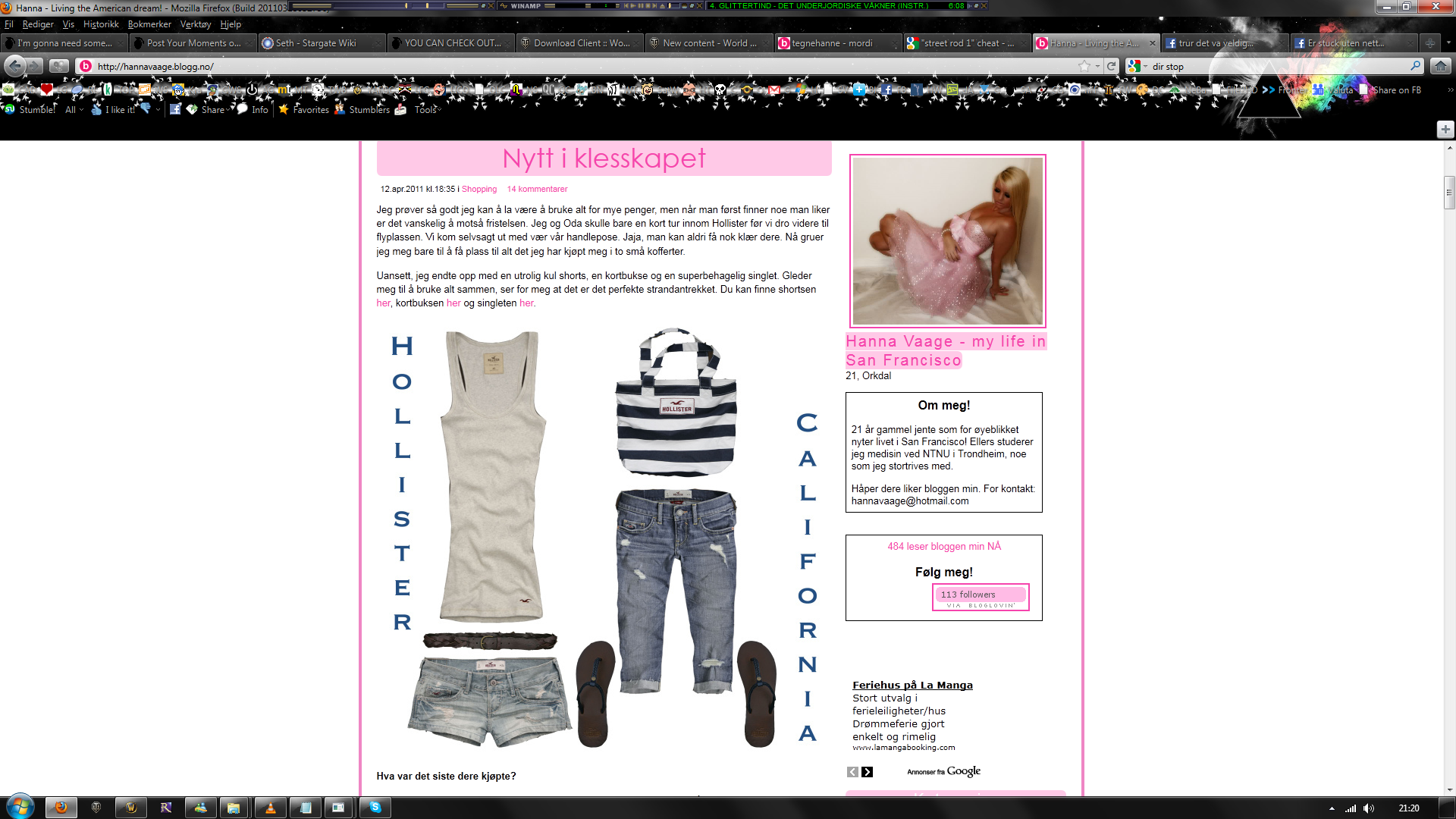Image resolution: width=1456 pixels, height=819 pixels.
Task: Open the Valuta bookmark
Action: point(1333,89)
